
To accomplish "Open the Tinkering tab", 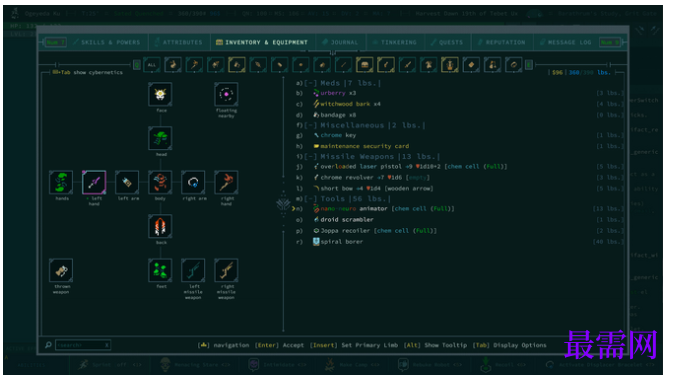I will pos(395,42).
